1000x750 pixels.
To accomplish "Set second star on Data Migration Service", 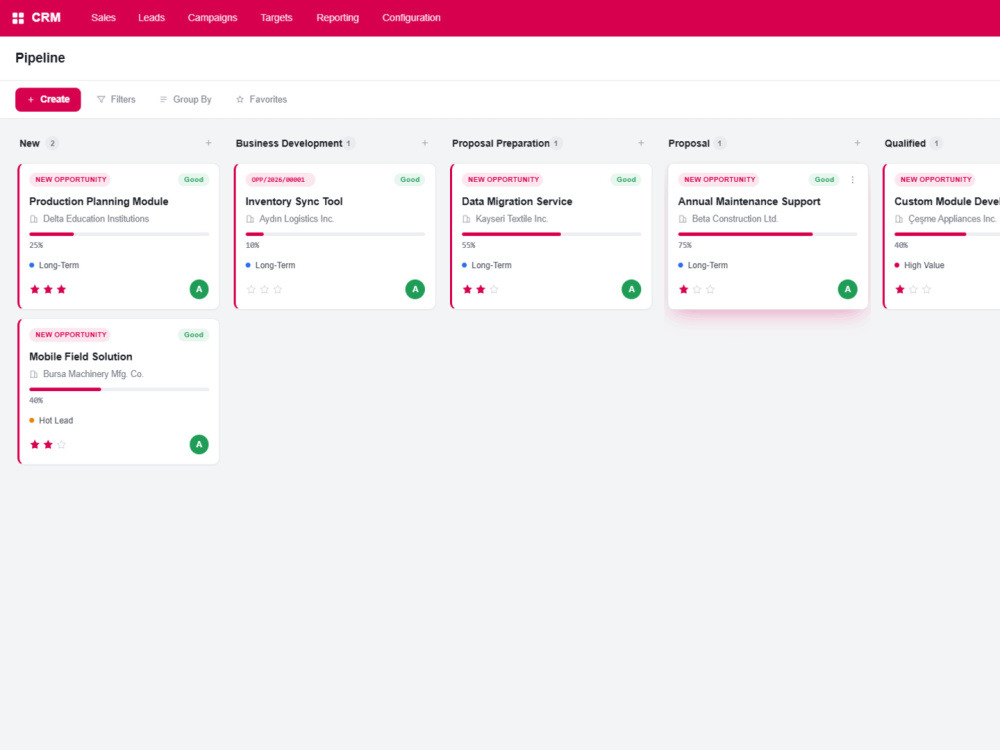I will (x=480, y=290).
